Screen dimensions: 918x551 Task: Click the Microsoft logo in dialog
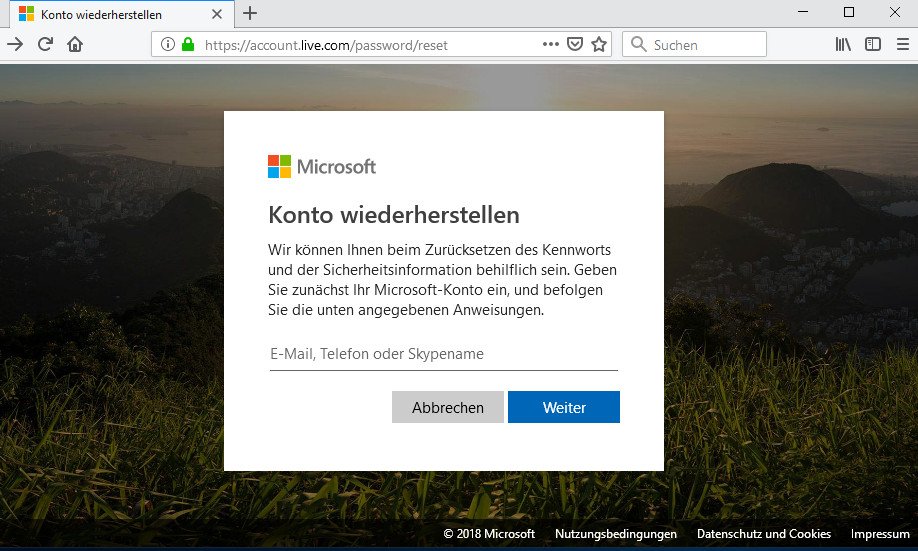click(x=321, y=167)
